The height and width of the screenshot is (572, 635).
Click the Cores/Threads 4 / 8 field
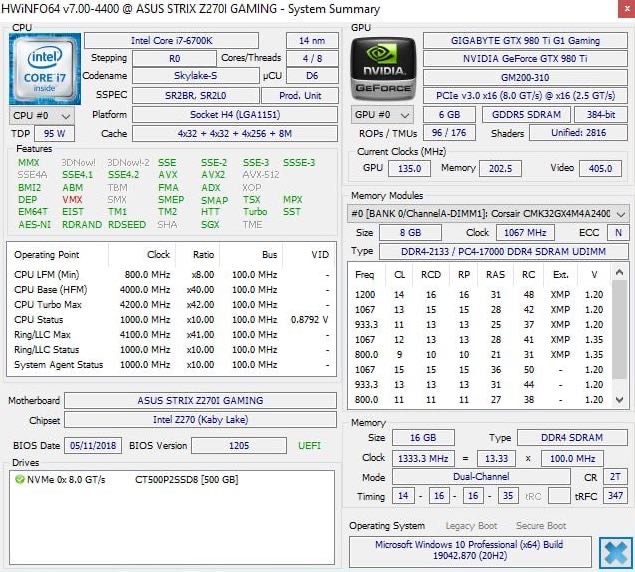pyautogui.click(x=312, y=59)
